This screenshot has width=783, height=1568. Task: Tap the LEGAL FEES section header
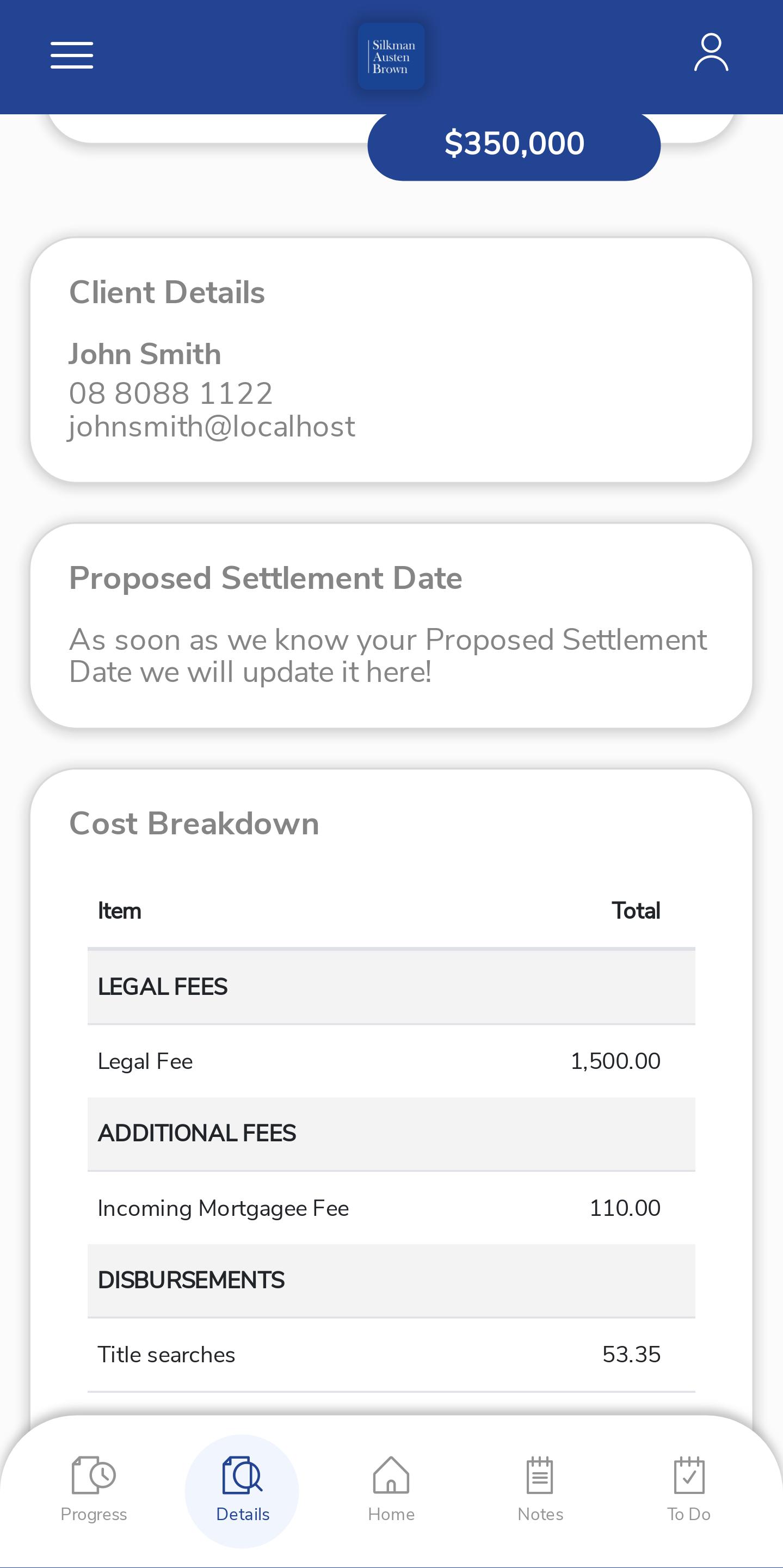point(391,987)
